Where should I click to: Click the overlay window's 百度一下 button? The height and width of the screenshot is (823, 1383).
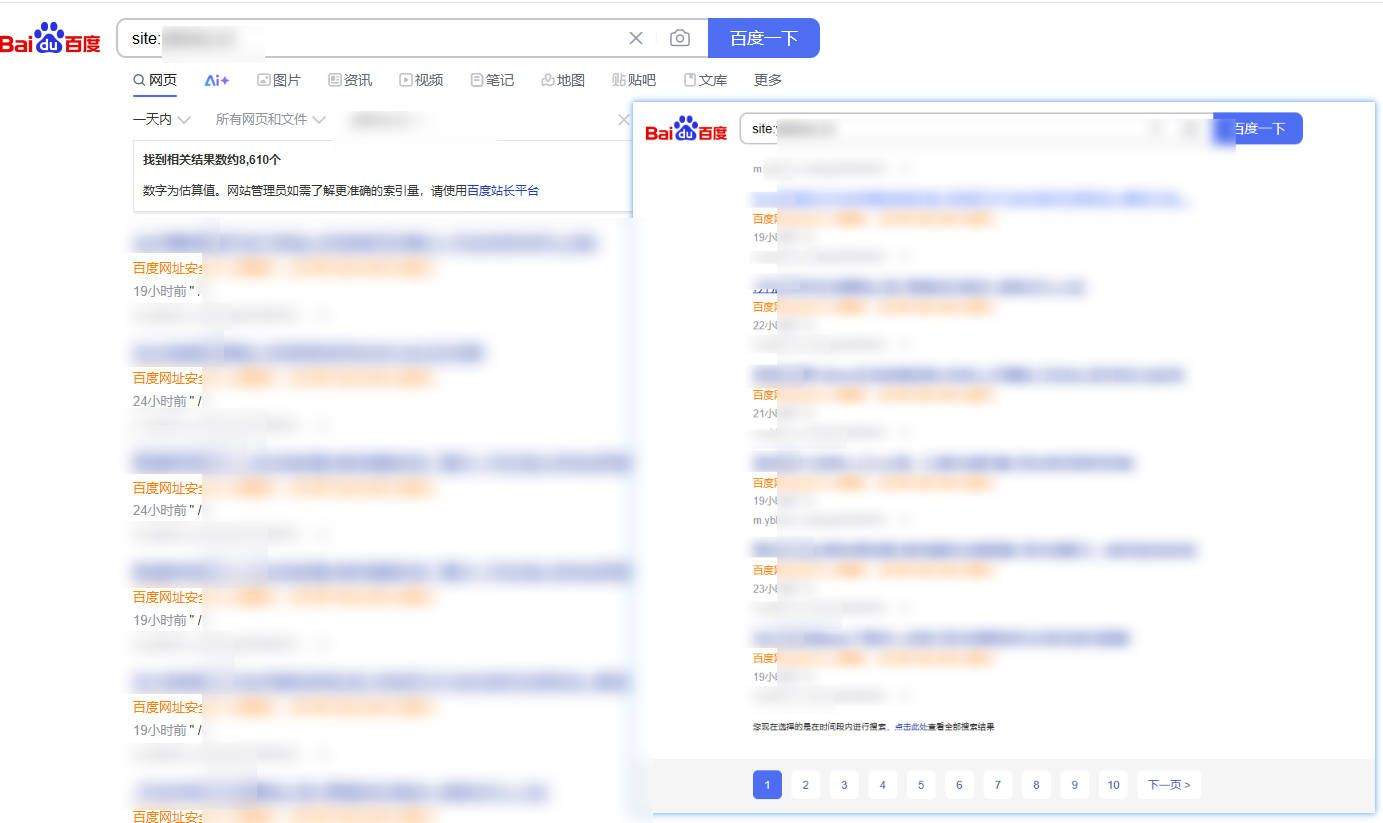[1258, 128]
